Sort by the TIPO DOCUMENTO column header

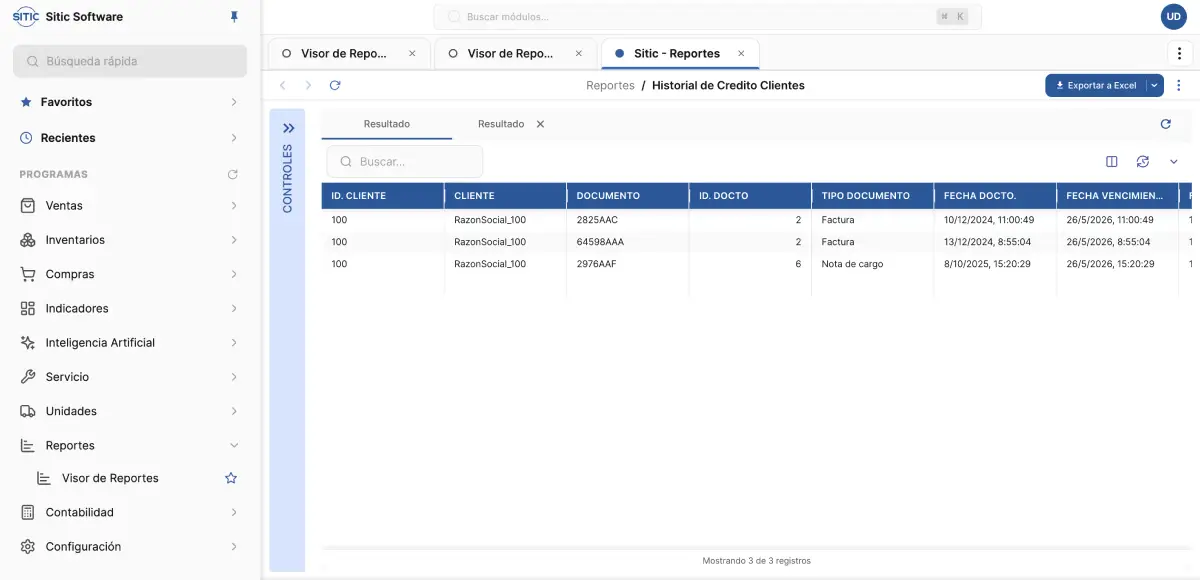coord(872,195)
